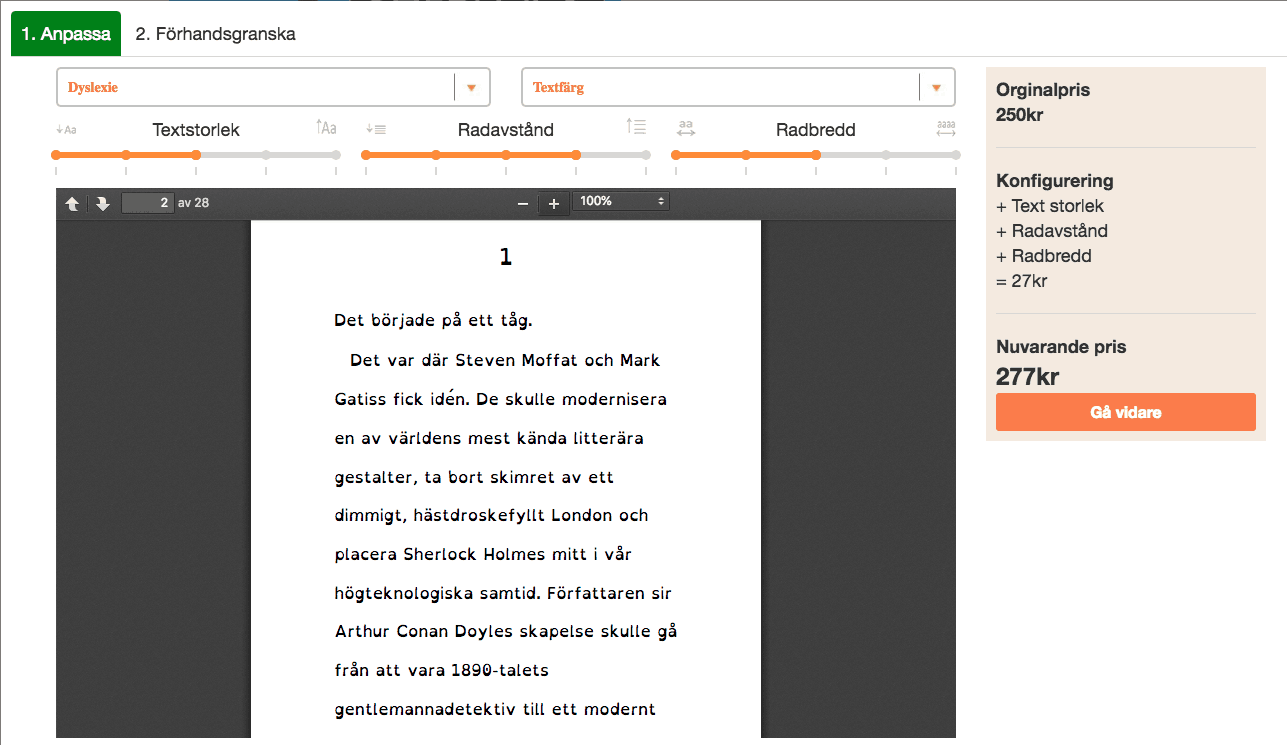Screen dimensions: 1287x745
Task: Click the Radbredd label
Action: click(816, 130)
